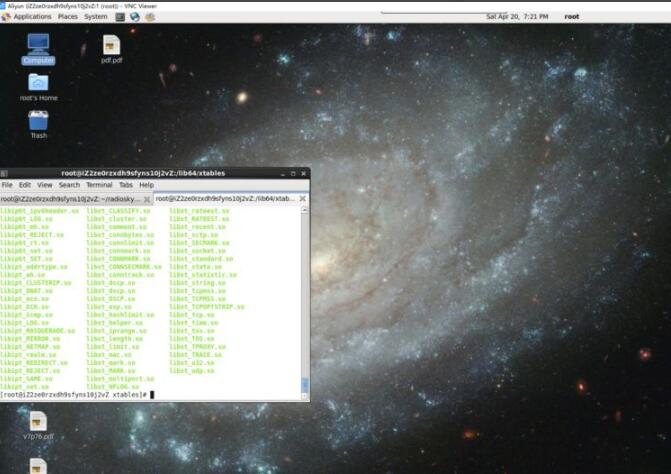Click libxt_iprange.so in the listing
Image resolution: width=671 pixels, height=474 pixels.
[x=116, y=331]
